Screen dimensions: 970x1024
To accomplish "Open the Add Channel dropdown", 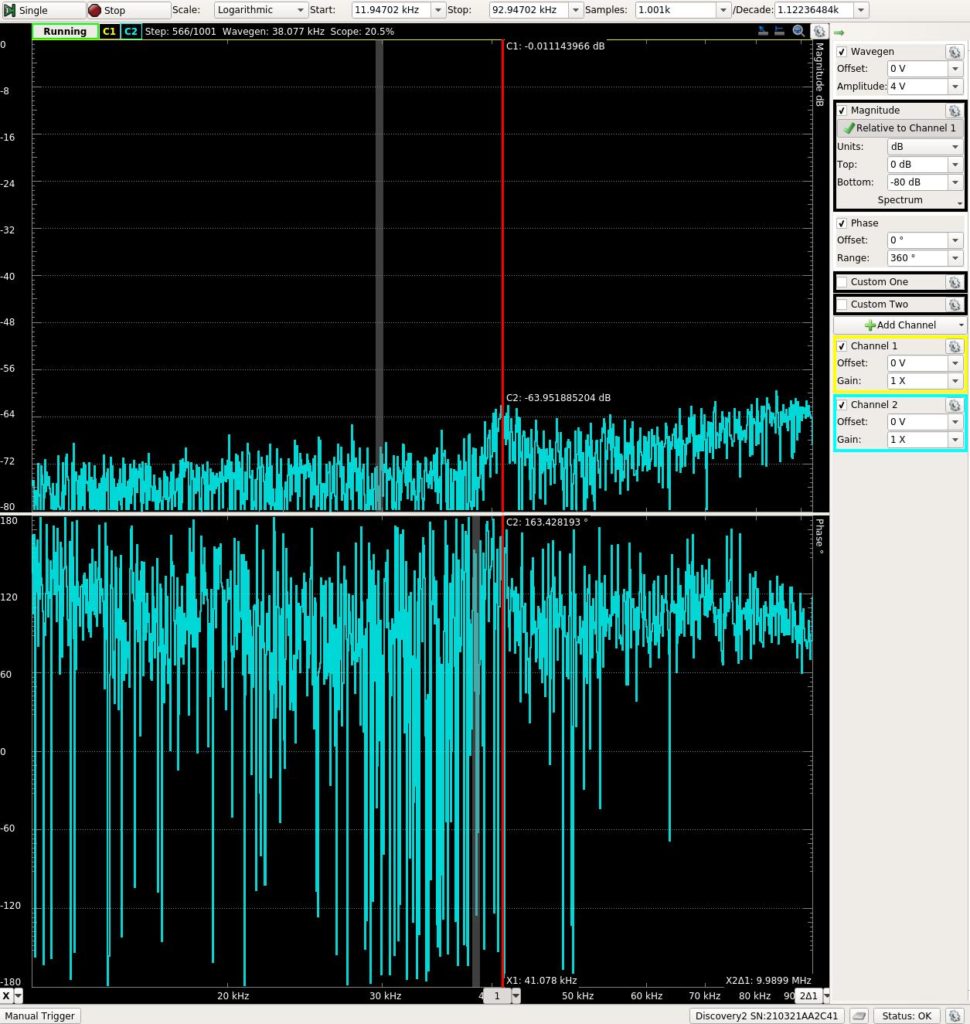I will 900,325.
